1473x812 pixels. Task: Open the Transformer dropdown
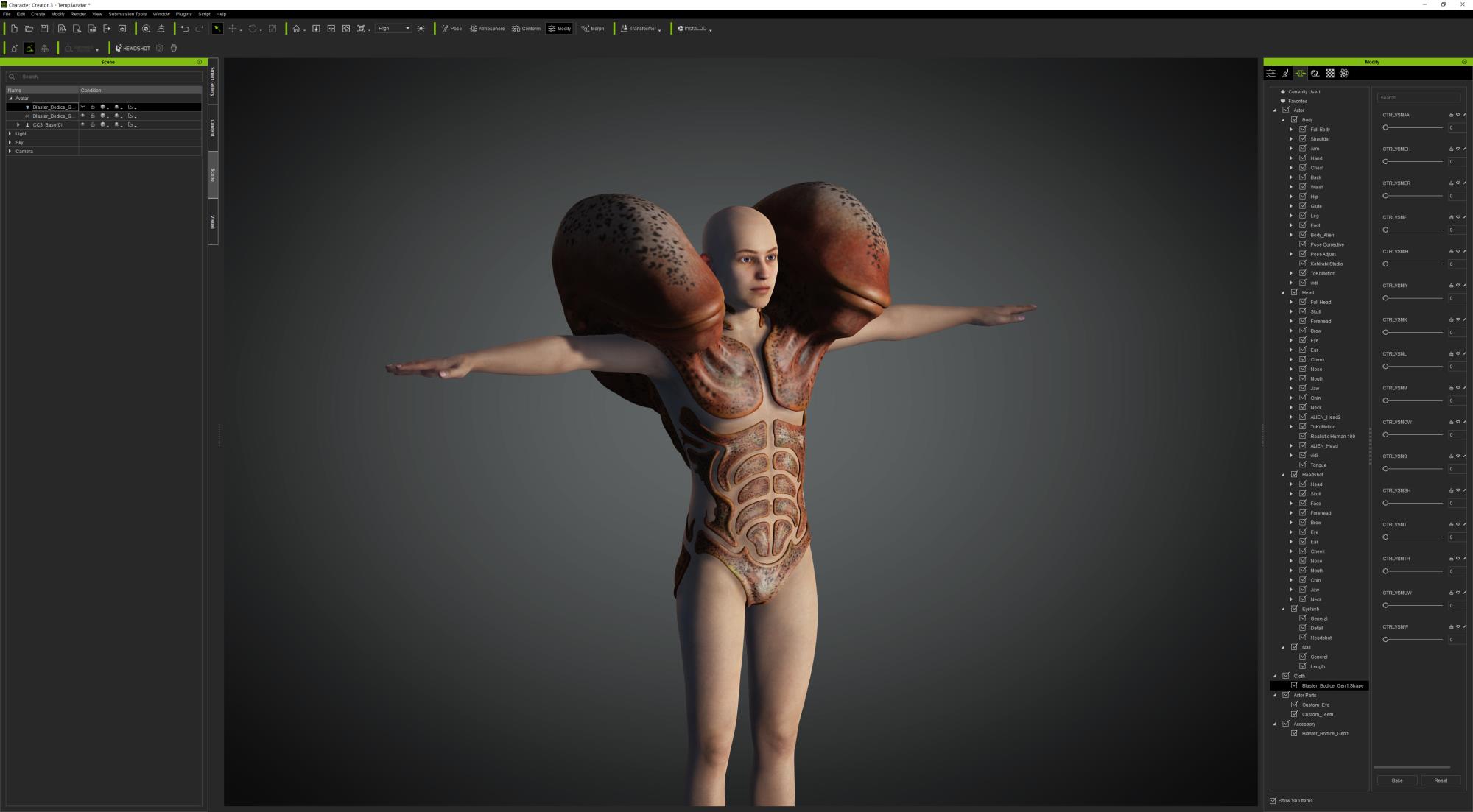pos(640,29)
